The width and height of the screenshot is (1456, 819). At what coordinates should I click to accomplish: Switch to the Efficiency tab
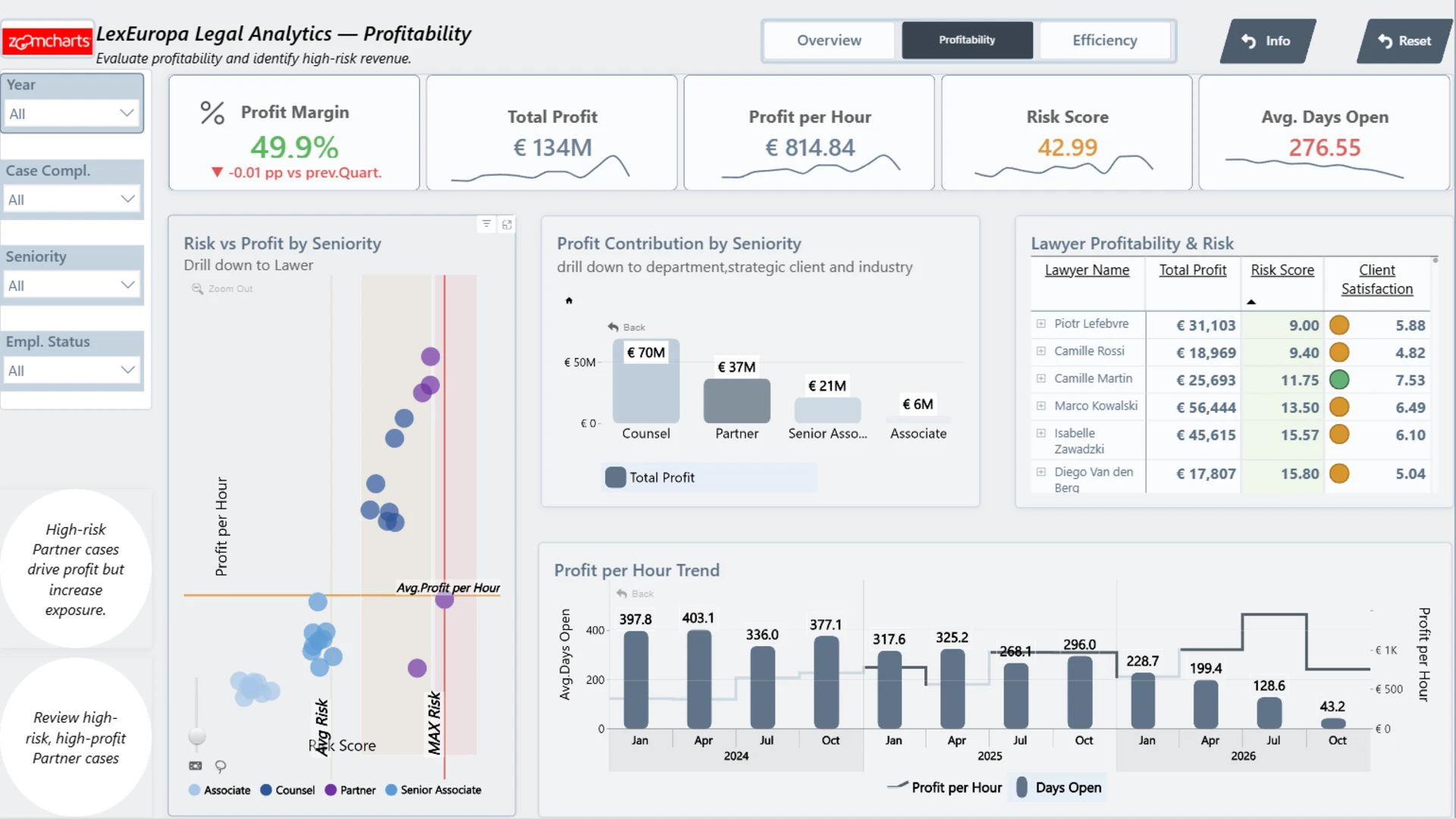pyautogui.click(x=1105, y=40)
